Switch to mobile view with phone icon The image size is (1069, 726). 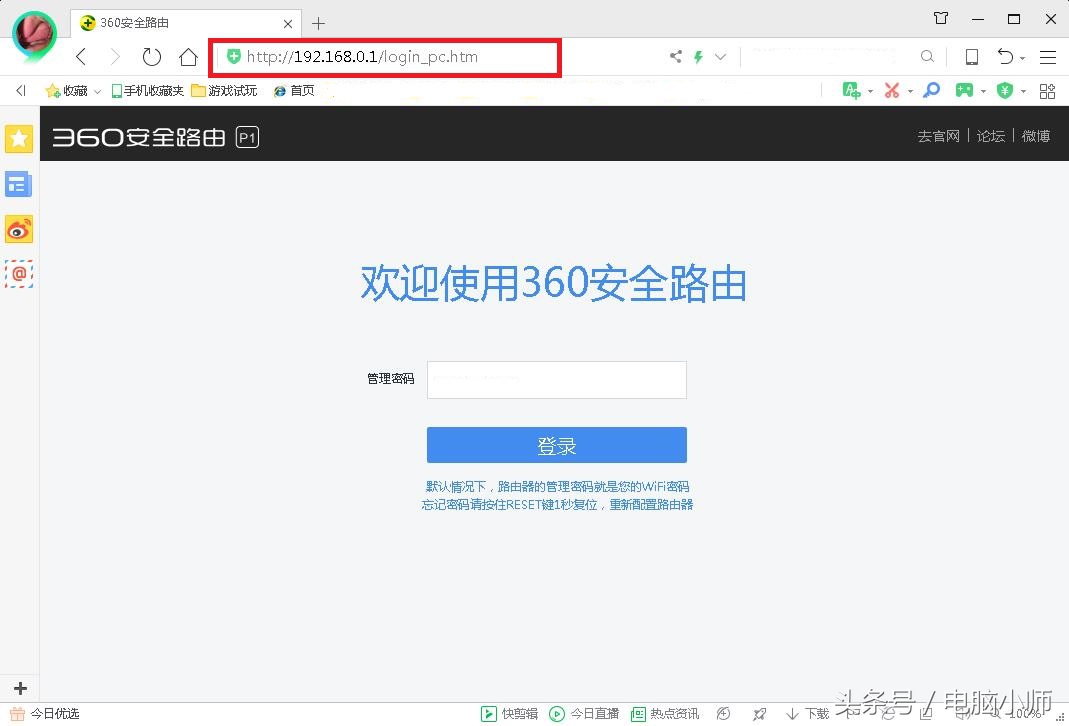point(972,57)
